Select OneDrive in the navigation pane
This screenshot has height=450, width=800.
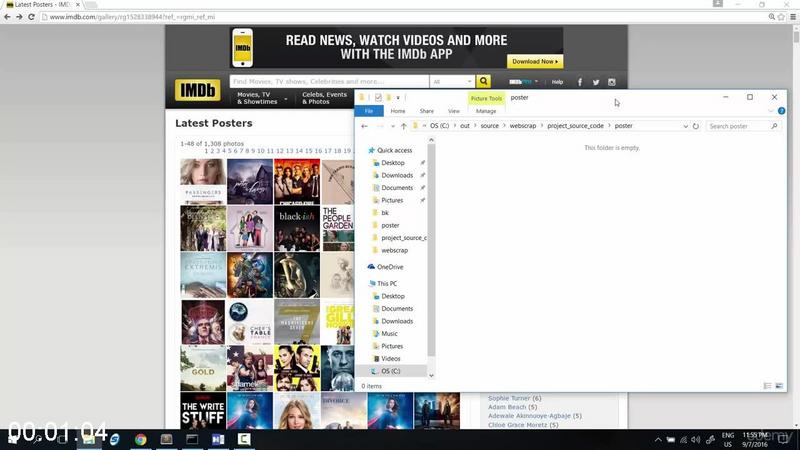click(x=390, y=267)
